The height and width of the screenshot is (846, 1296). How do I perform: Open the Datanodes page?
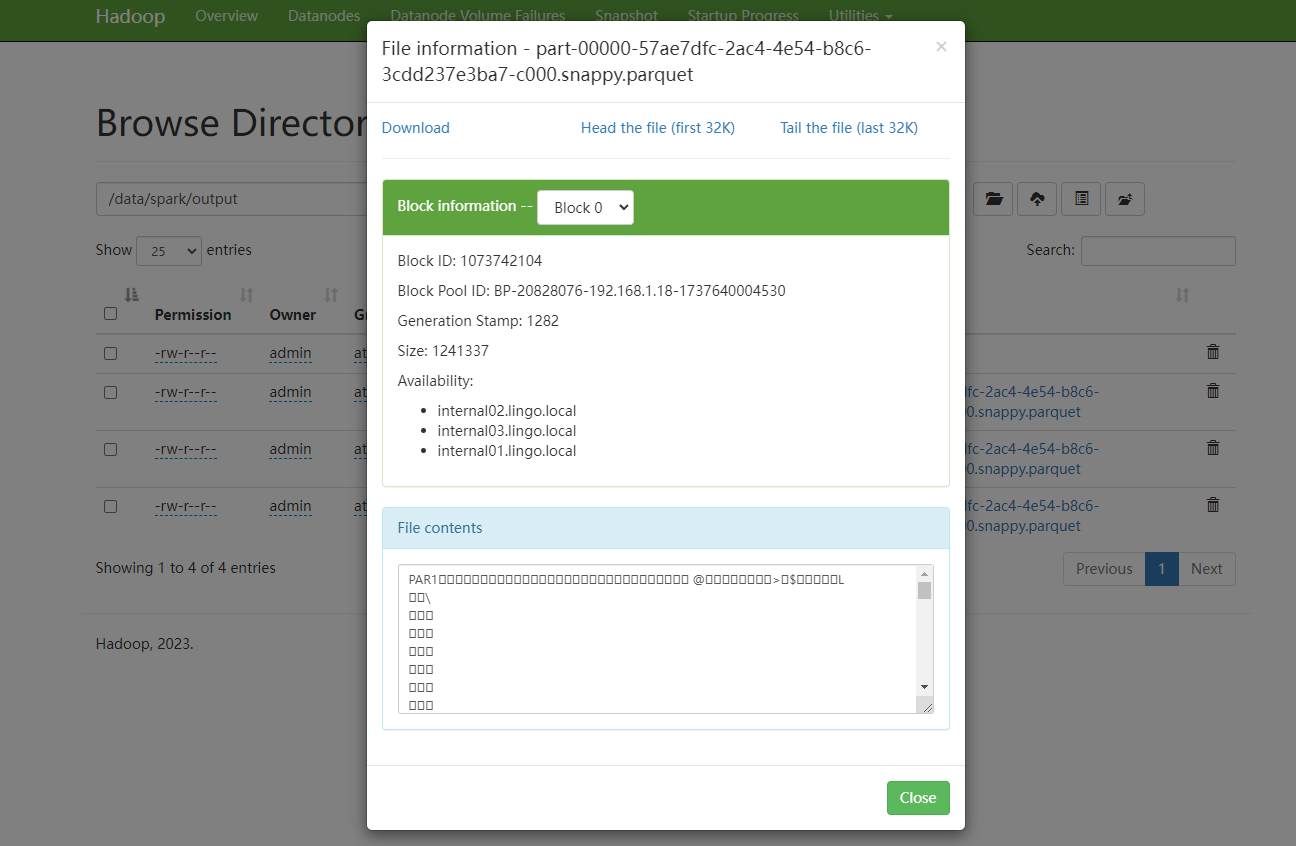tap(324, 16)
